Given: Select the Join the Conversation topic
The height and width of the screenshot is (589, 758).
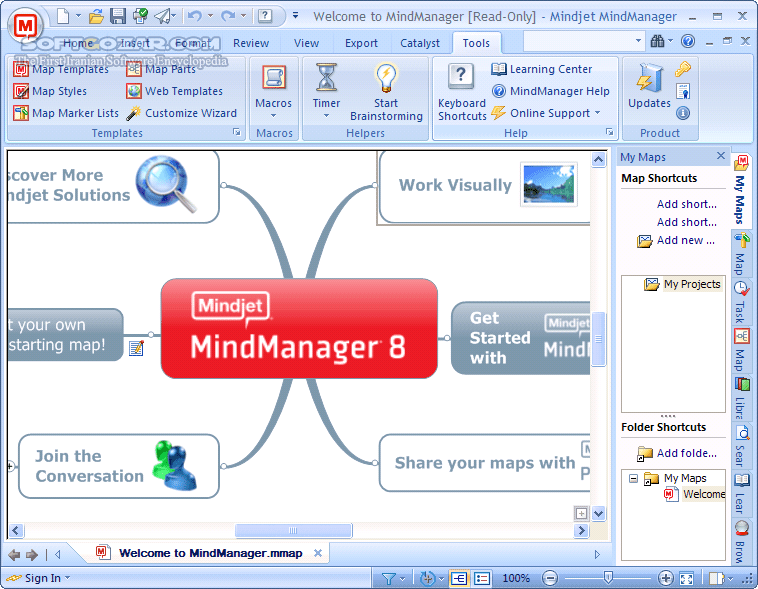Looking at the screenshot, I should [118, 466].
